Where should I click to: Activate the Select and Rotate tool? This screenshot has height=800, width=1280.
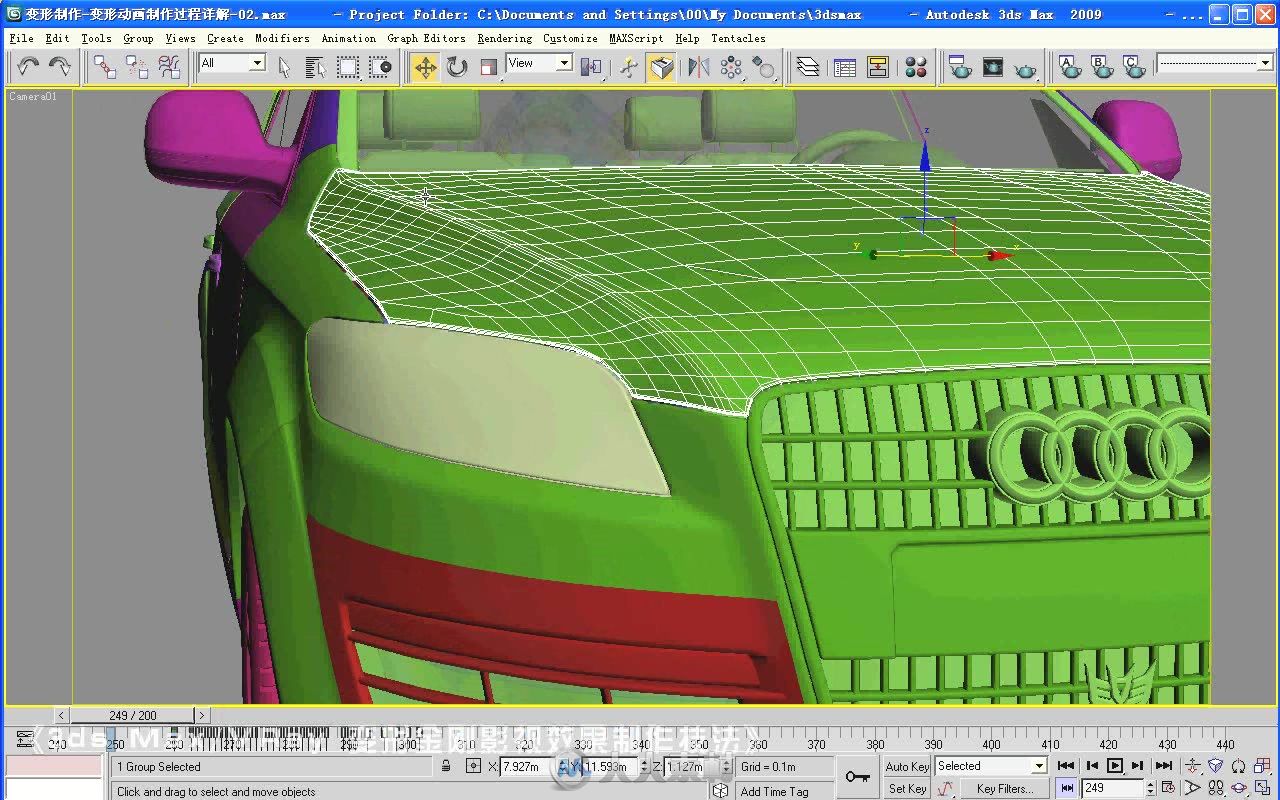[x=457, y=67]
